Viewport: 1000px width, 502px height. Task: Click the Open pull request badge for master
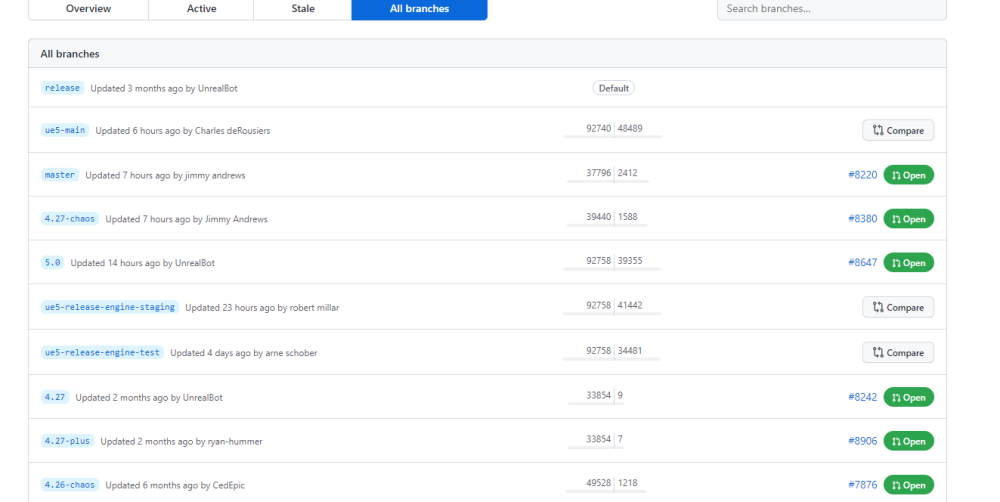[x=908, y=175]
